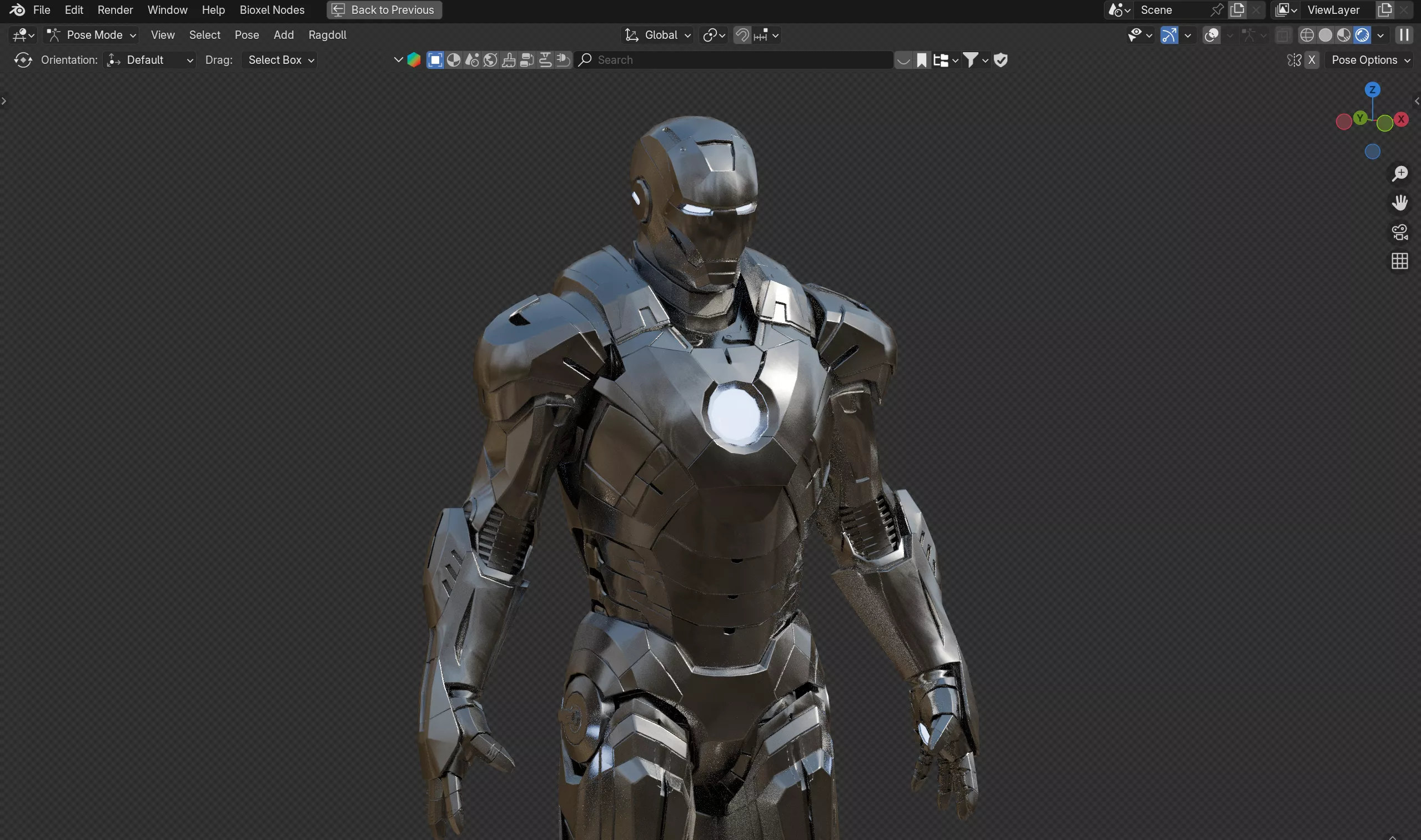Switch to Rendered shading
The width and height of the screenshot is (1421, 840).
(x=1362, y=35)
